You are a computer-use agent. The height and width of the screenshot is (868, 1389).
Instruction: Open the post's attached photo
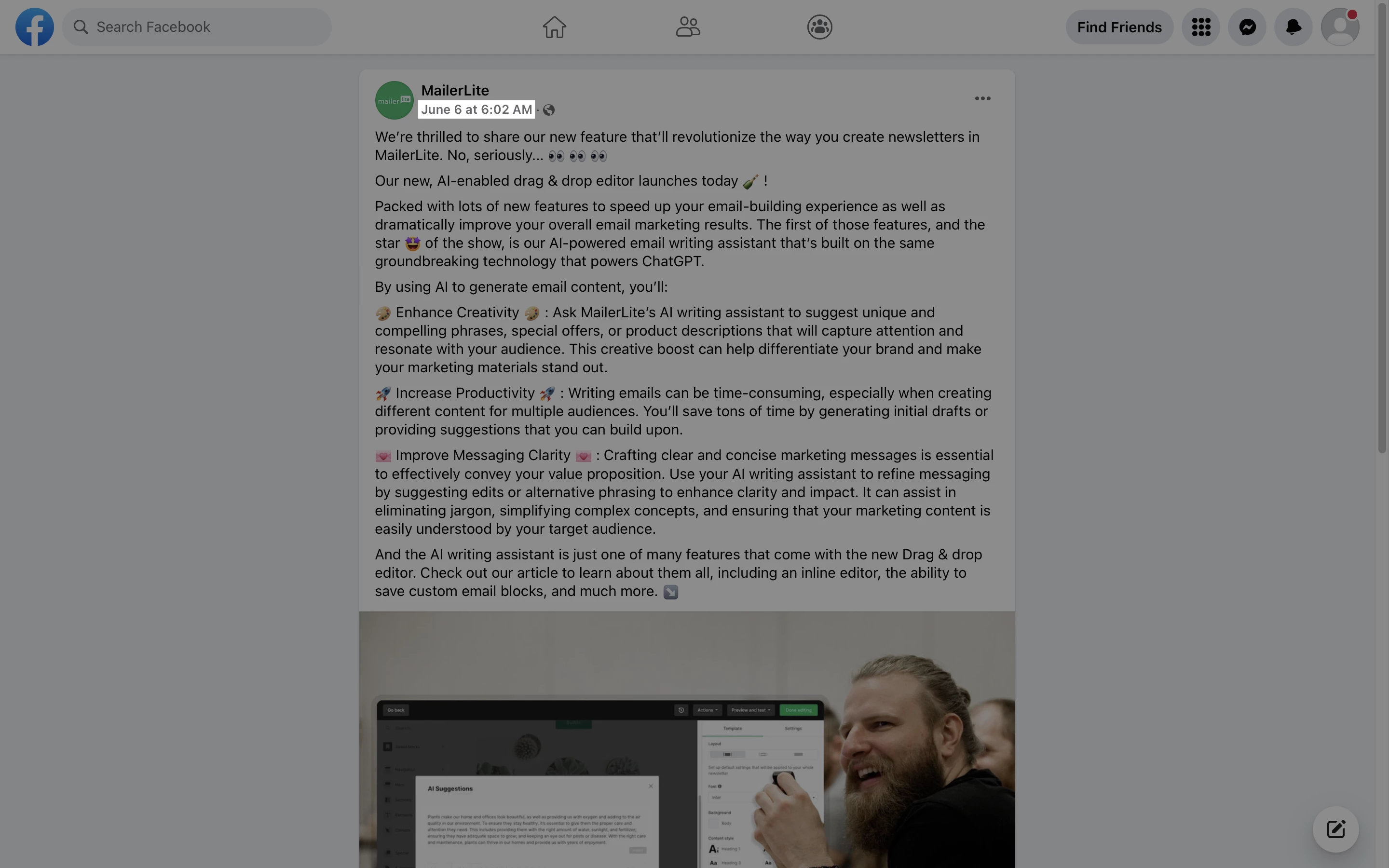pos(687,739)
